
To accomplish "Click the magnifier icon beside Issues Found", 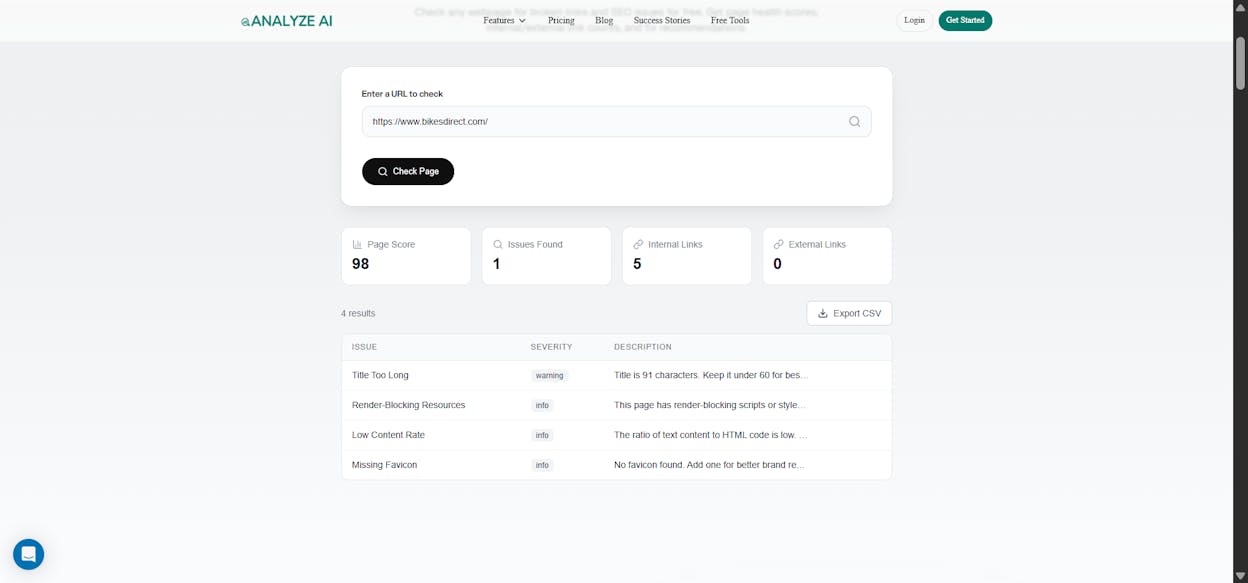I will 498,244.
